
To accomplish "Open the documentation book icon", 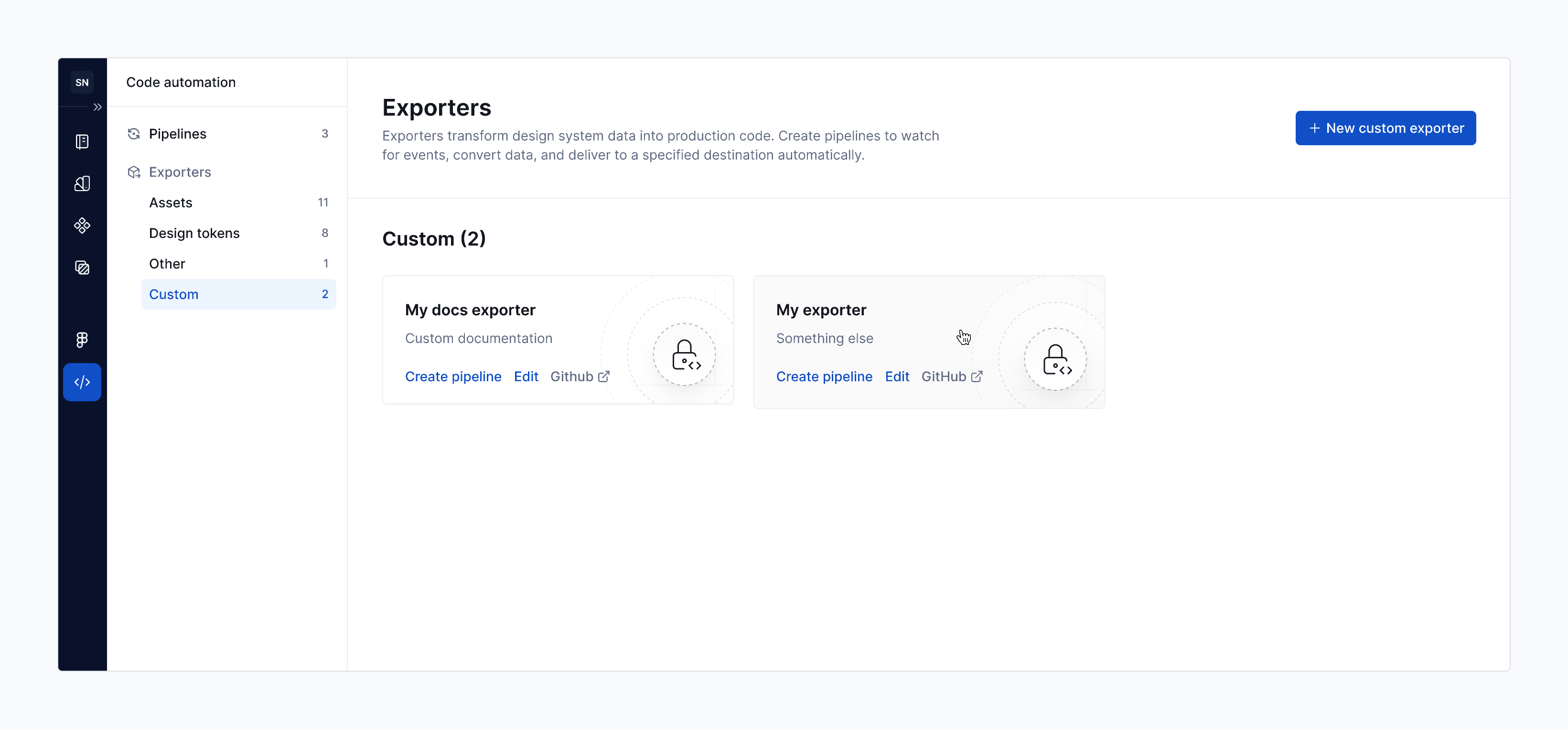I will click(x=82, y=142).
